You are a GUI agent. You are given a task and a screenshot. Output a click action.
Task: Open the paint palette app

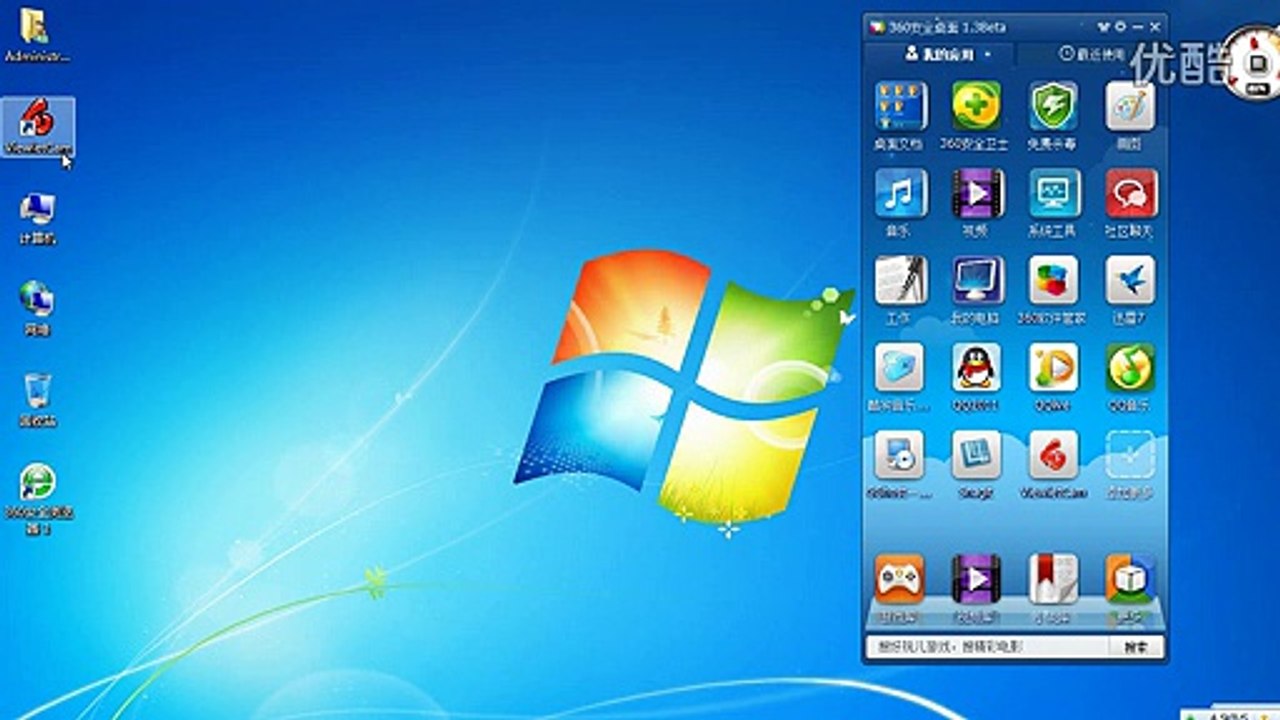click(x=1130, y=107)
